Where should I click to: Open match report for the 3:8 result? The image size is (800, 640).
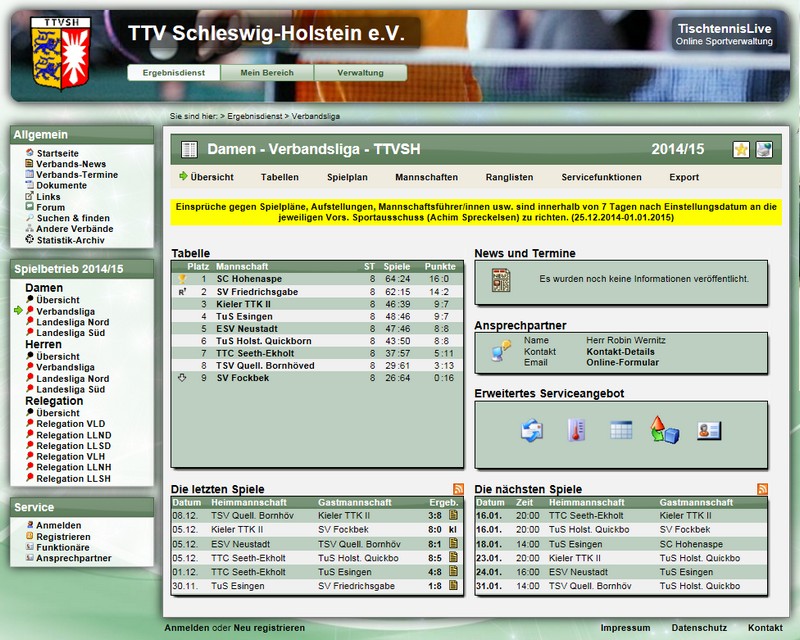coord(453,516)
